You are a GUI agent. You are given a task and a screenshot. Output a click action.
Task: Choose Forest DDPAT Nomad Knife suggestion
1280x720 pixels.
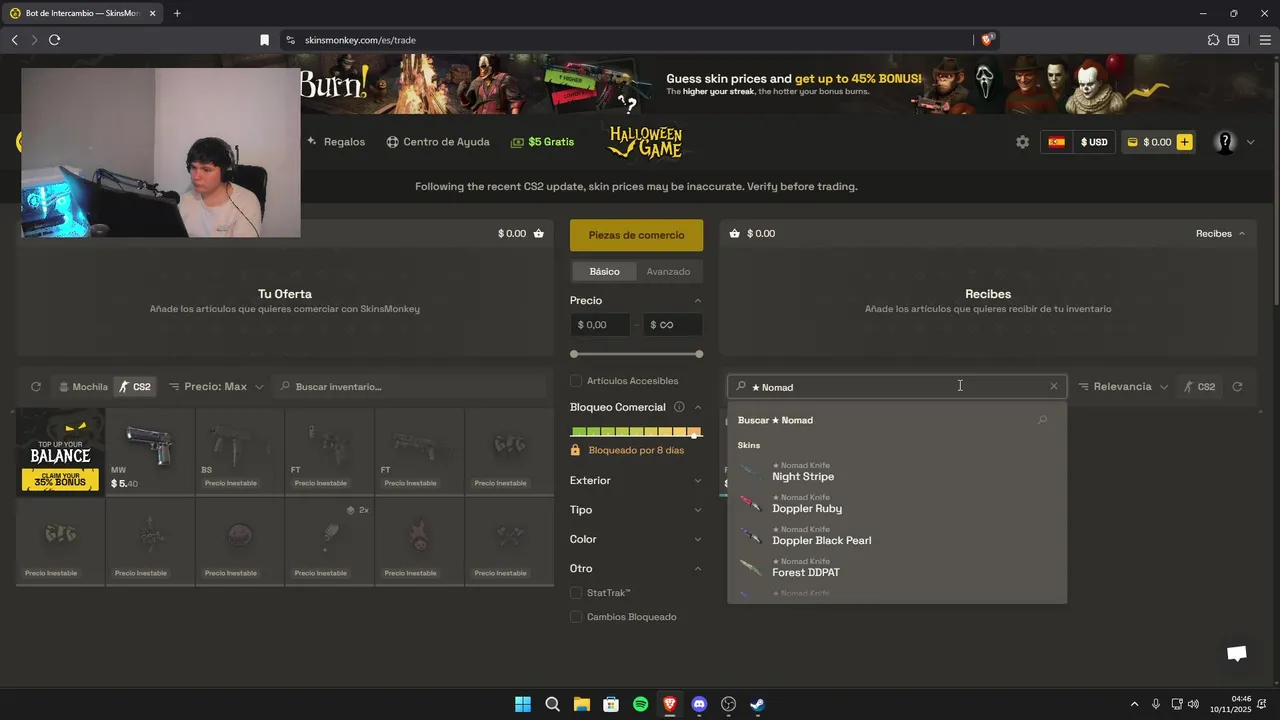(897, 567)
